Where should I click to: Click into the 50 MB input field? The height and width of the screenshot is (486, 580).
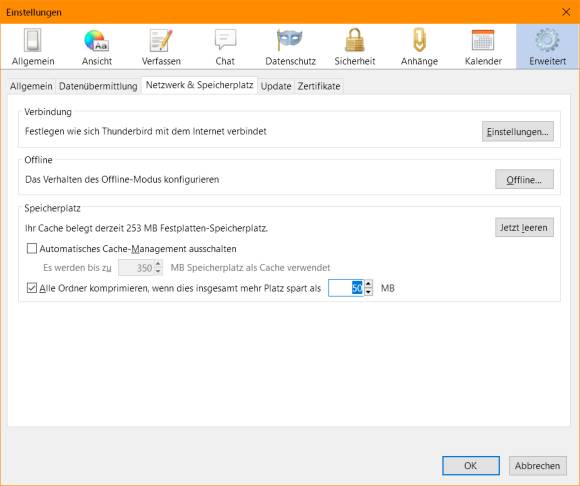(346, 288)
